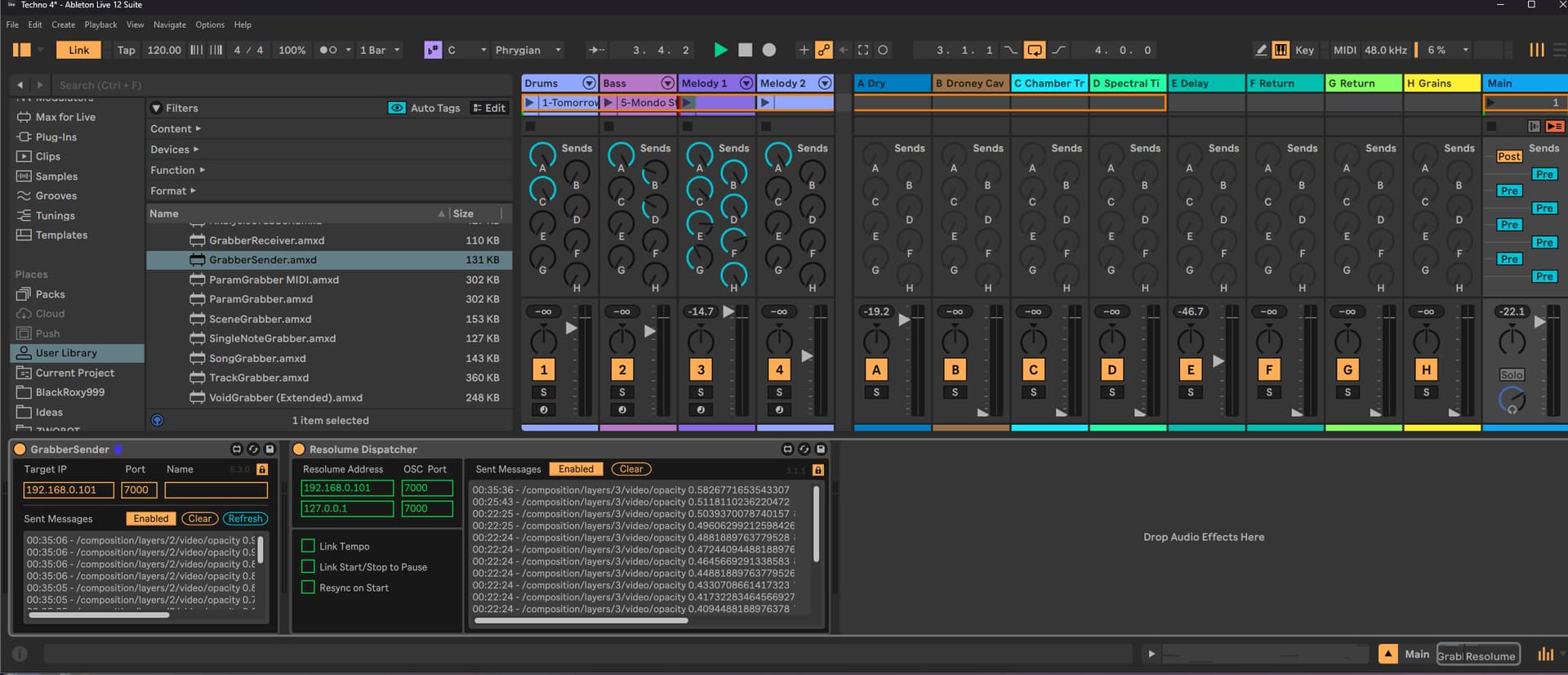
Task: Open the 1 Bar quantization dropdown
Action: (381, 50)
